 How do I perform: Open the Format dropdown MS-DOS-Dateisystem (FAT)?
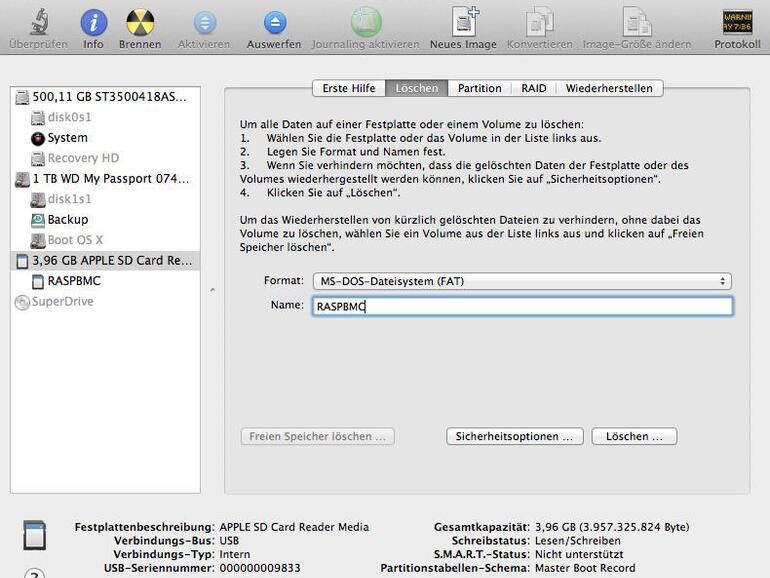(522, 281)
